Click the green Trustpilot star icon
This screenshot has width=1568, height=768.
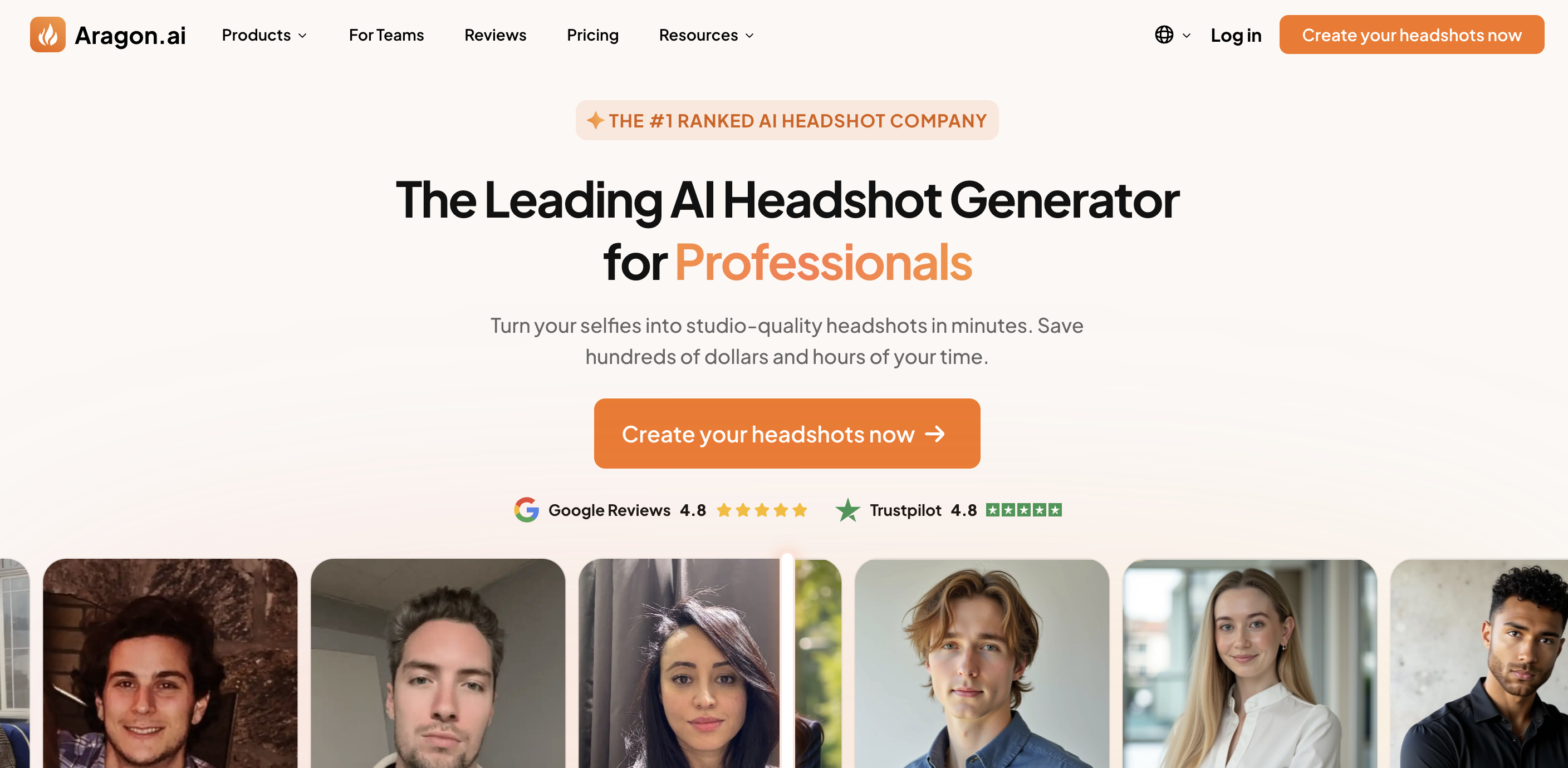pyautogui.click(x=847, y=510)
